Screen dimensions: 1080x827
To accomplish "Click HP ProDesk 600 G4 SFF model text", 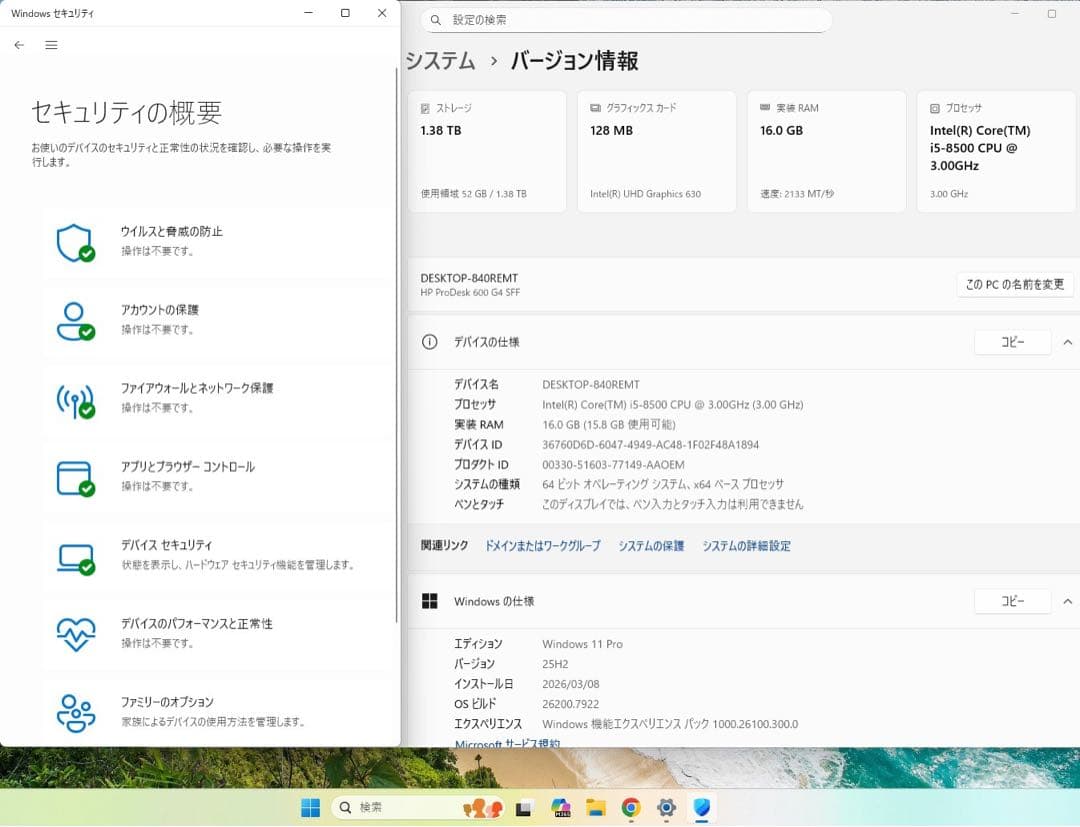I will (470, 293).
